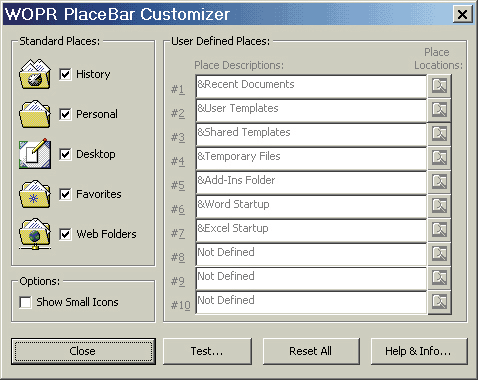Disable the Favorites place checkbox
This screenshot has width=478, height=380.
coord(65,194)
